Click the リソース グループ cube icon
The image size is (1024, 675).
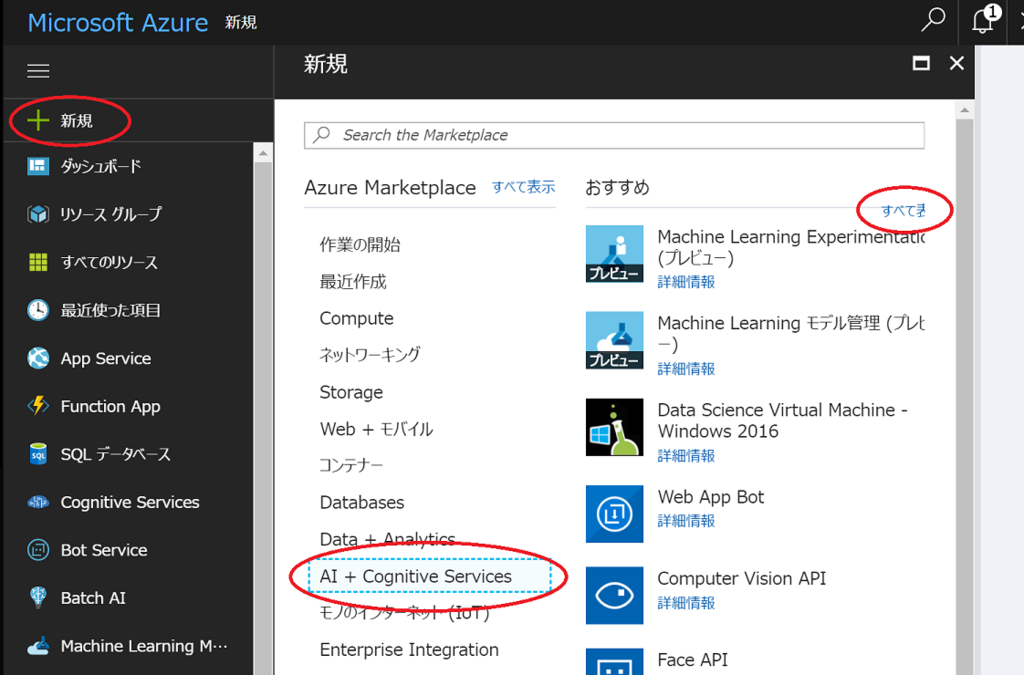click(38, 213)
